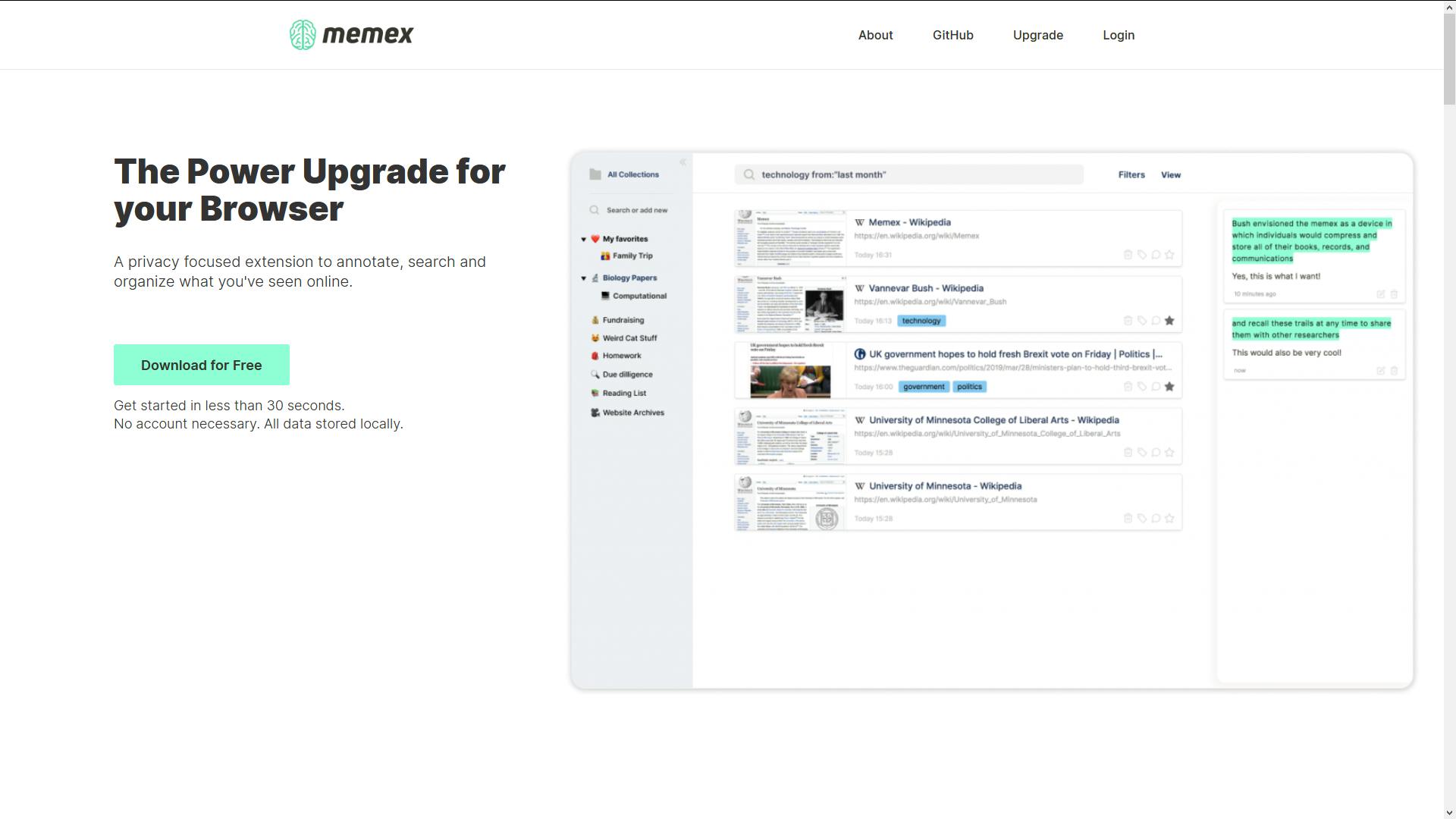Unstar the Vannevar Bush - Wikipedia result
This screenshot has width=1456, height=819.
tap(1169, 321)
